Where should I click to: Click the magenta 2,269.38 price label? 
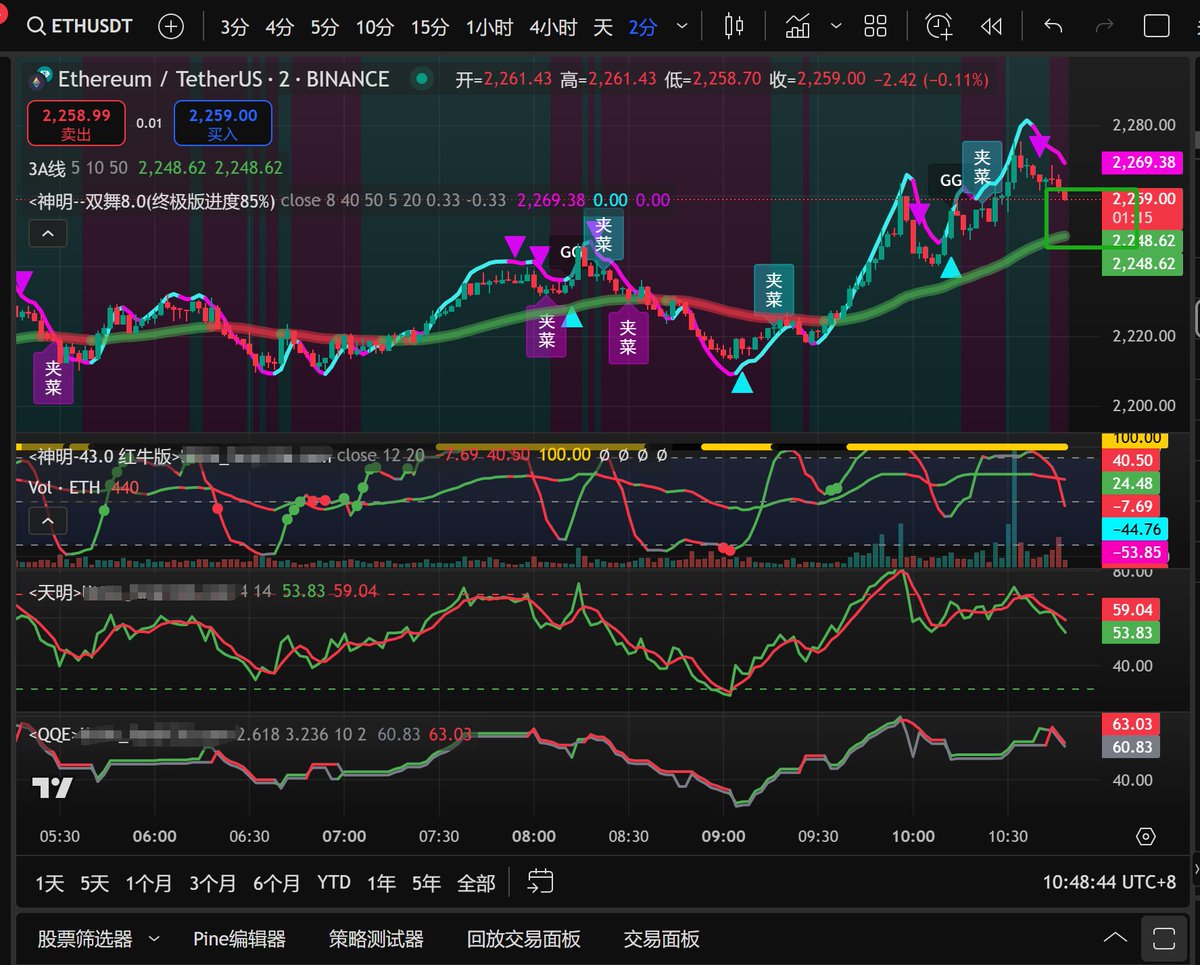[1141, 161]
